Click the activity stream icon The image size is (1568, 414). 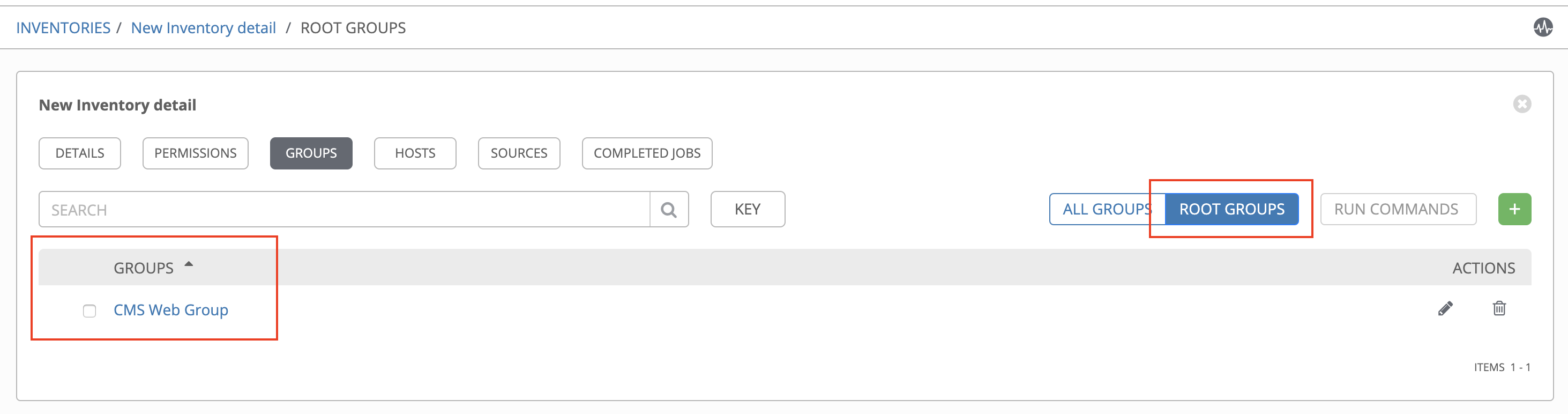pyautogui.click(x=1542, y=27)
